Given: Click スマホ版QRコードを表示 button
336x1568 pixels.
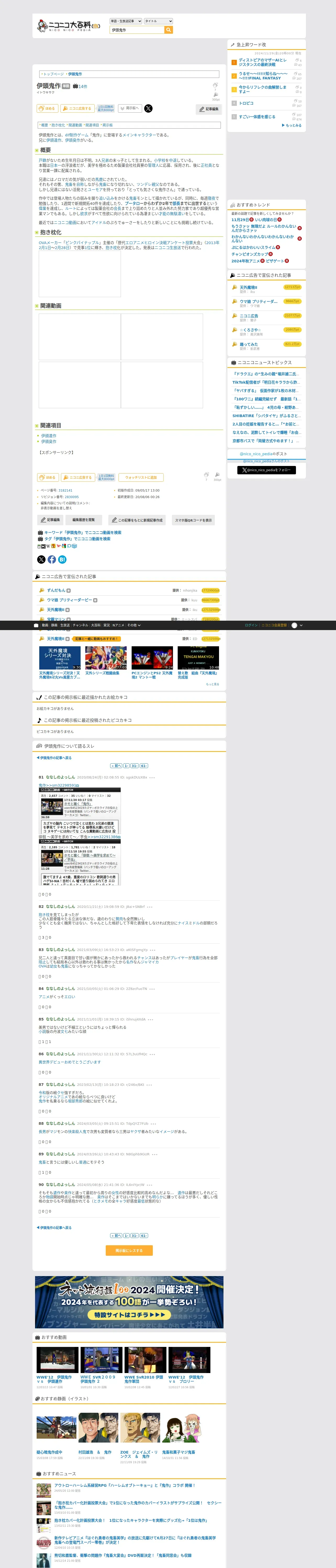Looking at the screenshot, I should [193, 520].
